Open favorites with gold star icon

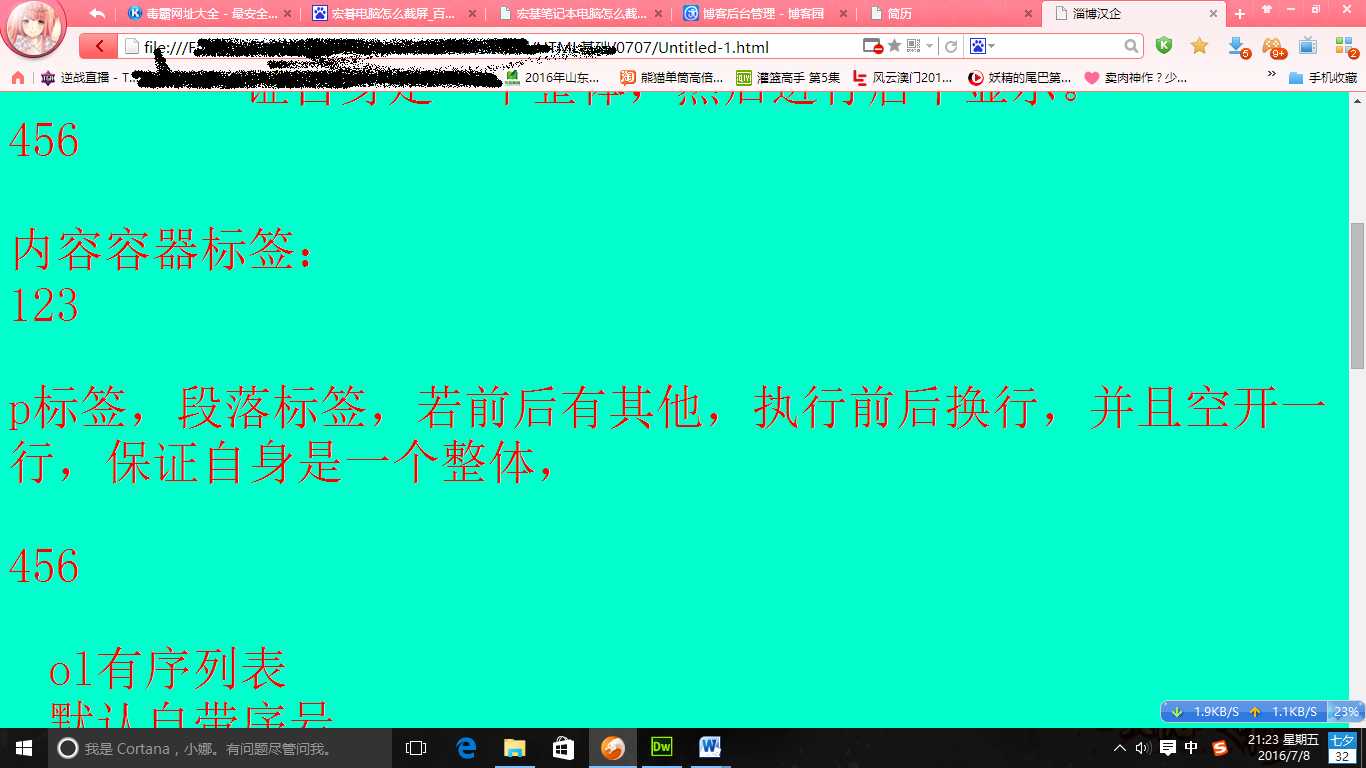coord(1199,46)
